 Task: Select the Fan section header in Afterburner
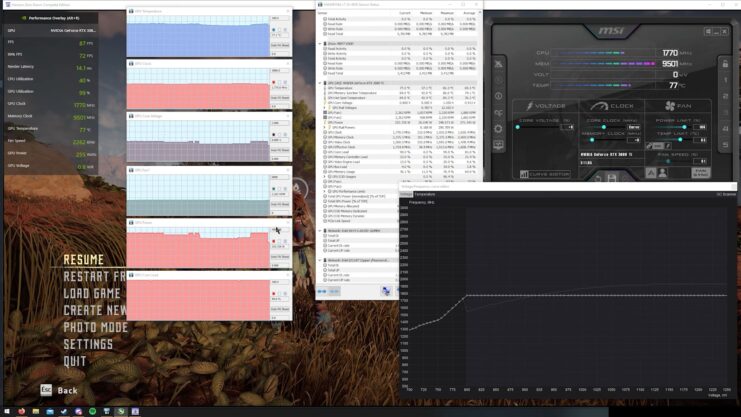(678, 106)
